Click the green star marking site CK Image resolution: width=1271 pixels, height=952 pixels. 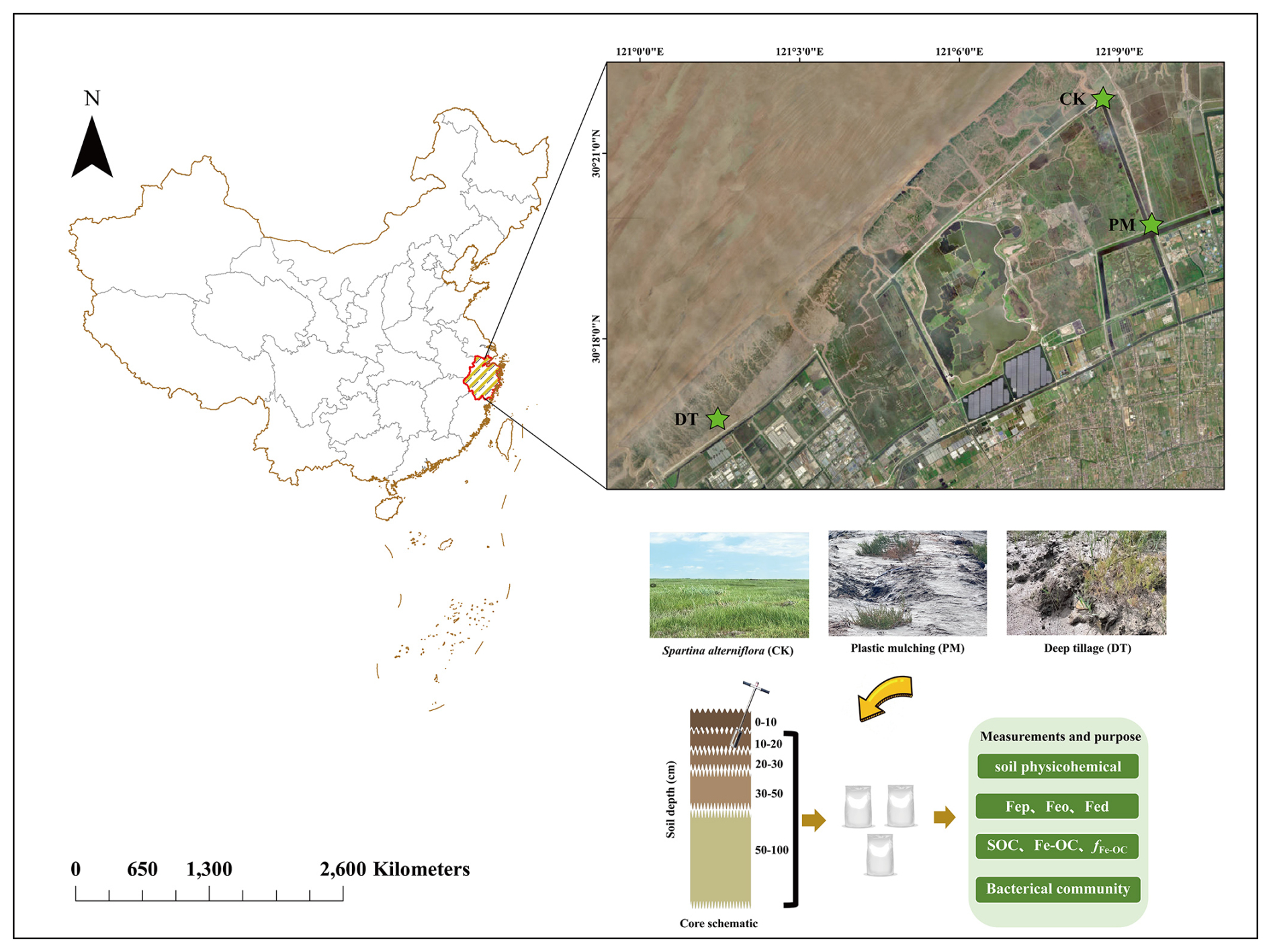click(x=1102, y=99)
